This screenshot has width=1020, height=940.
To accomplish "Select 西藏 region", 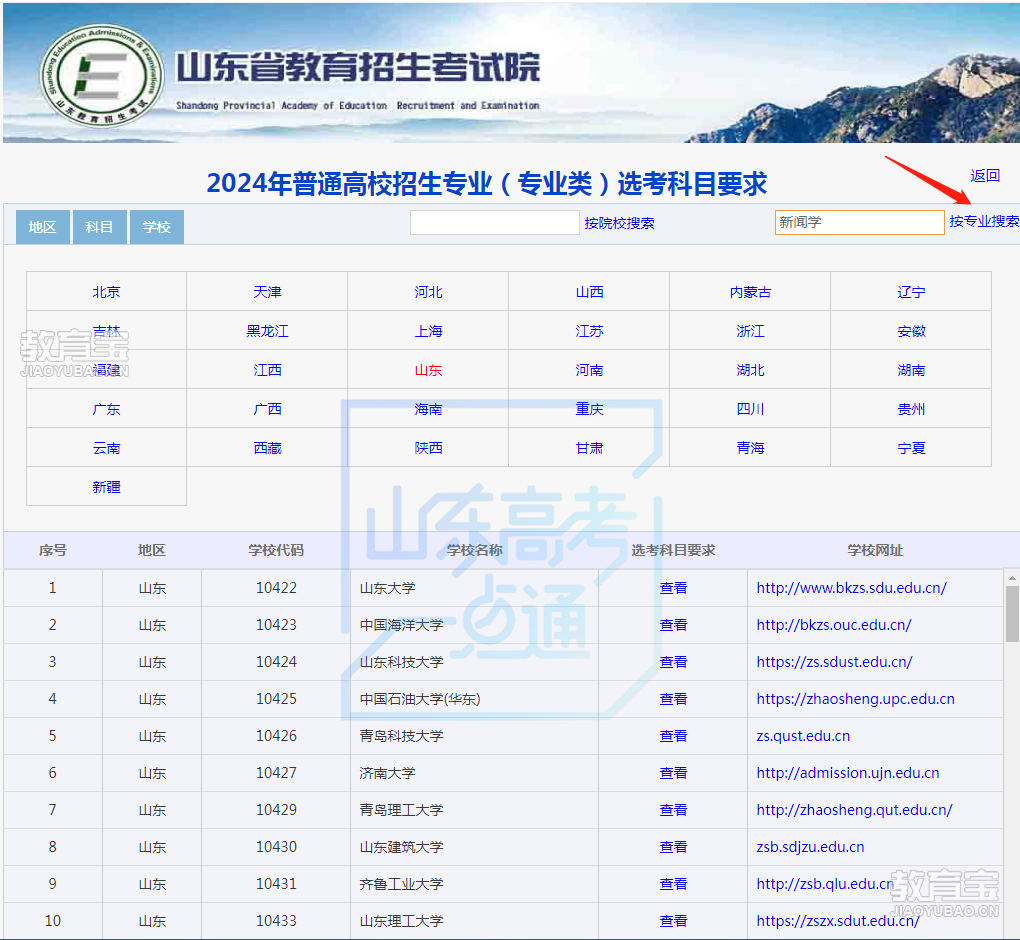I will click(x=267, y=448).
